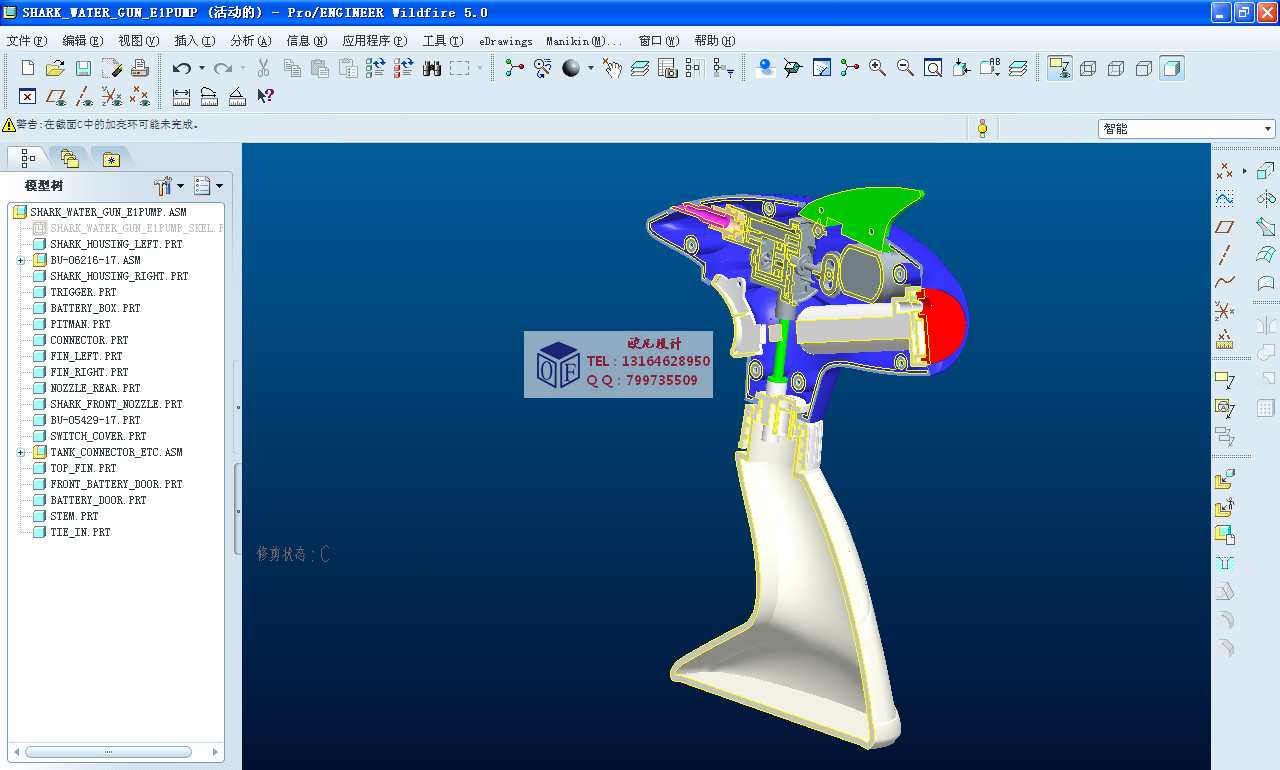Open the 视图(V) menu
Viewport: 1280px width, 770px height.
[138, 41]
